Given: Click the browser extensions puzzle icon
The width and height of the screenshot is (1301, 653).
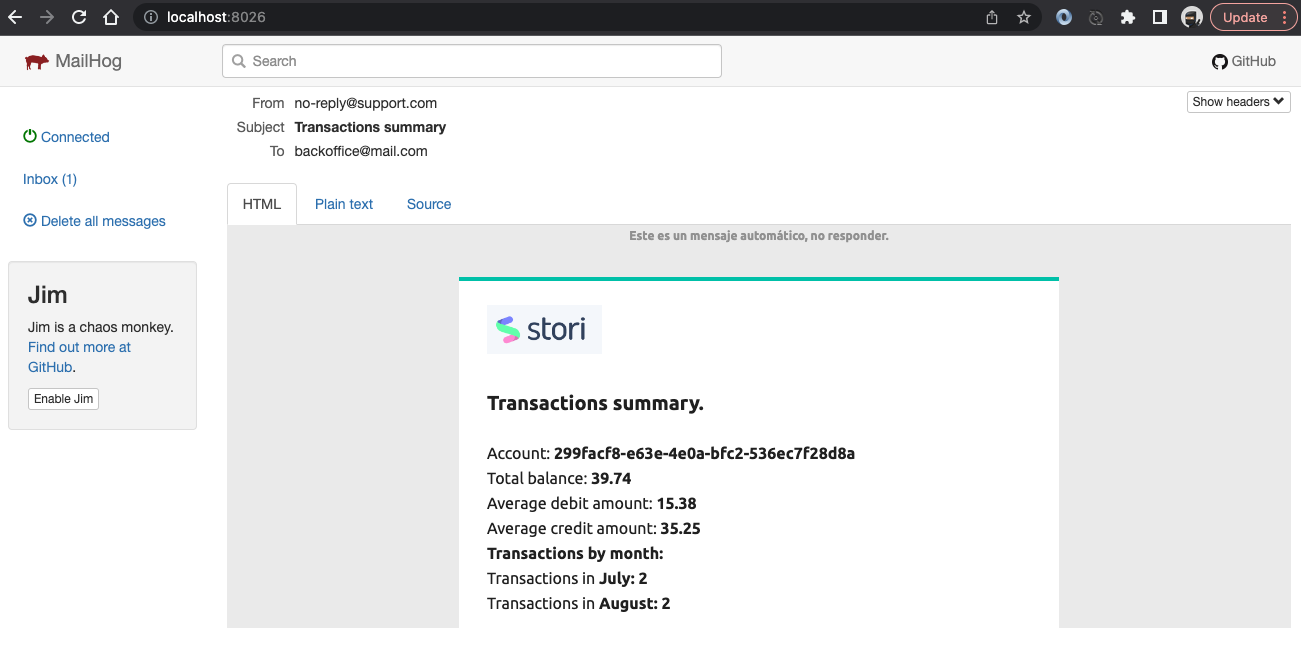Looking at the screenshot, I should (1128, 17).
